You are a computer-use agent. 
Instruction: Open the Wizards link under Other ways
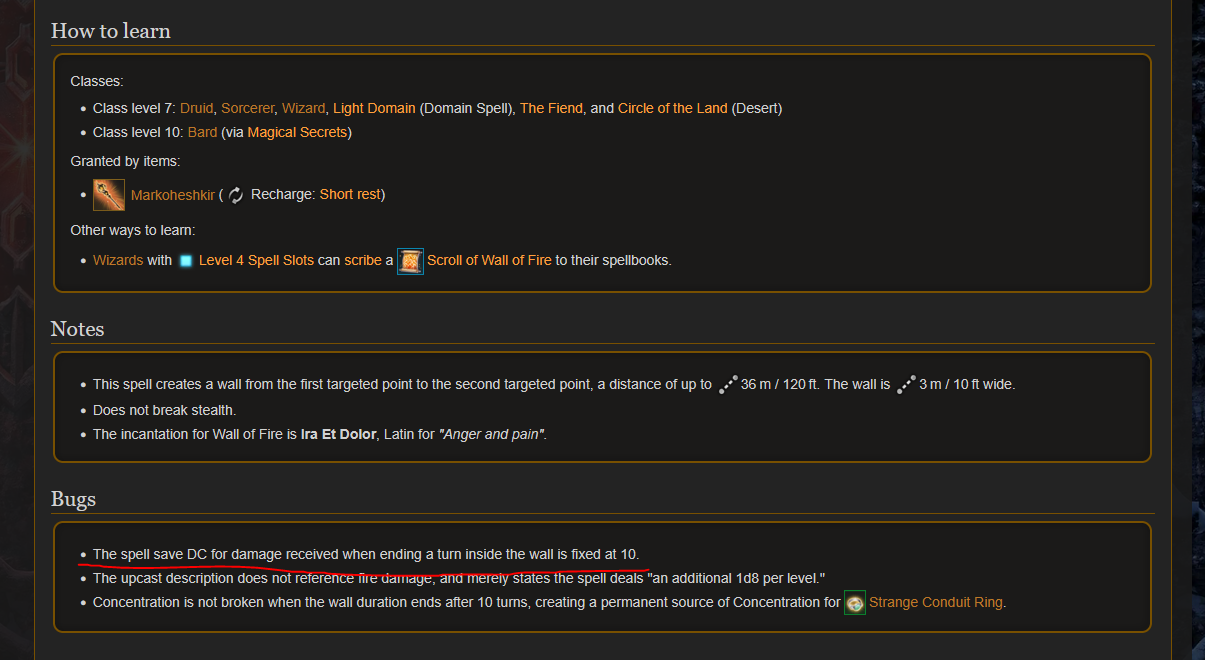[x=118, y=261]
